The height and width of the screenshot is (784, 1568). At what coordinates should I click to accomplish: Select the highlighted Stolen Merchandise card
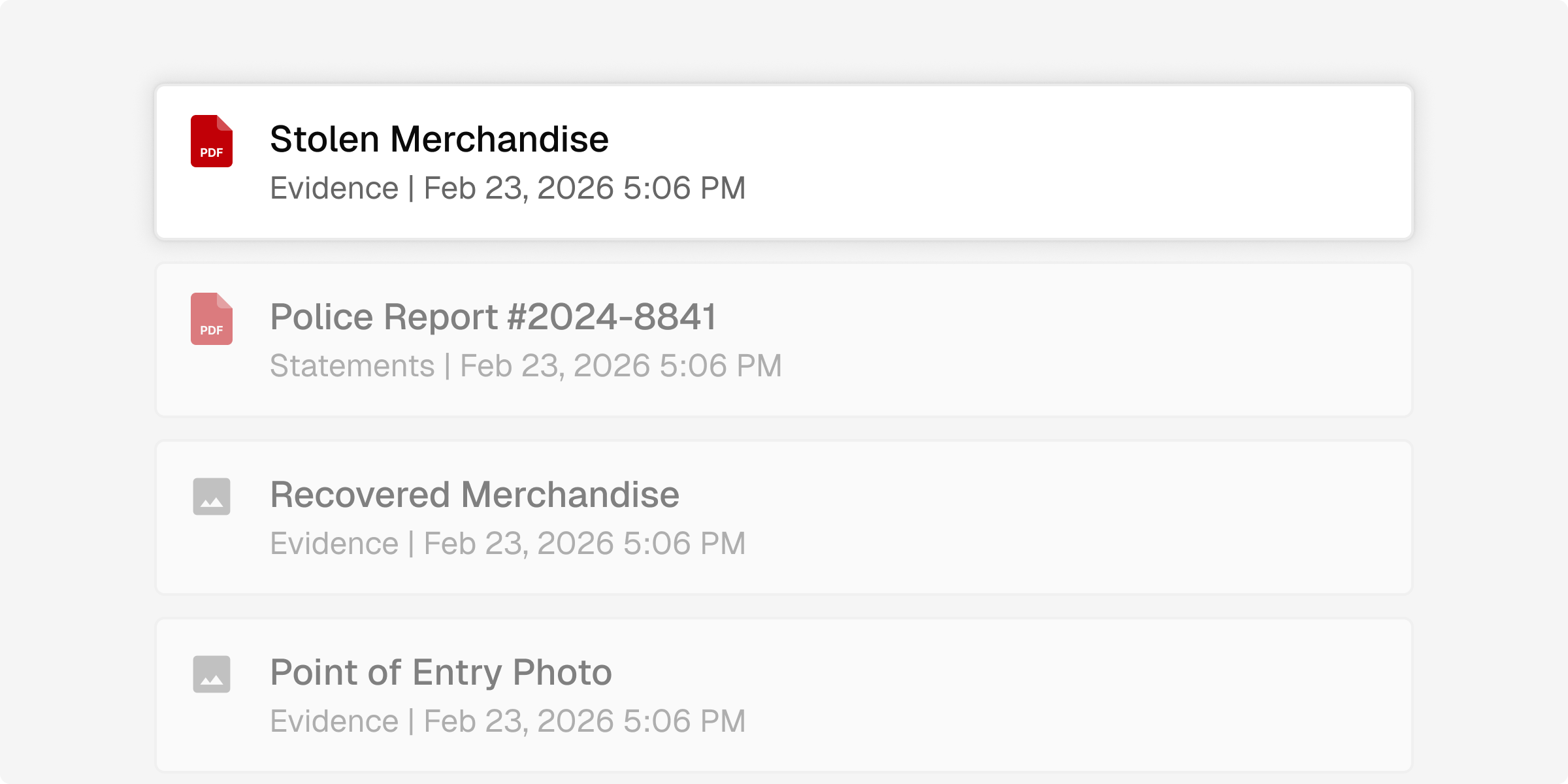pos(784,162)
